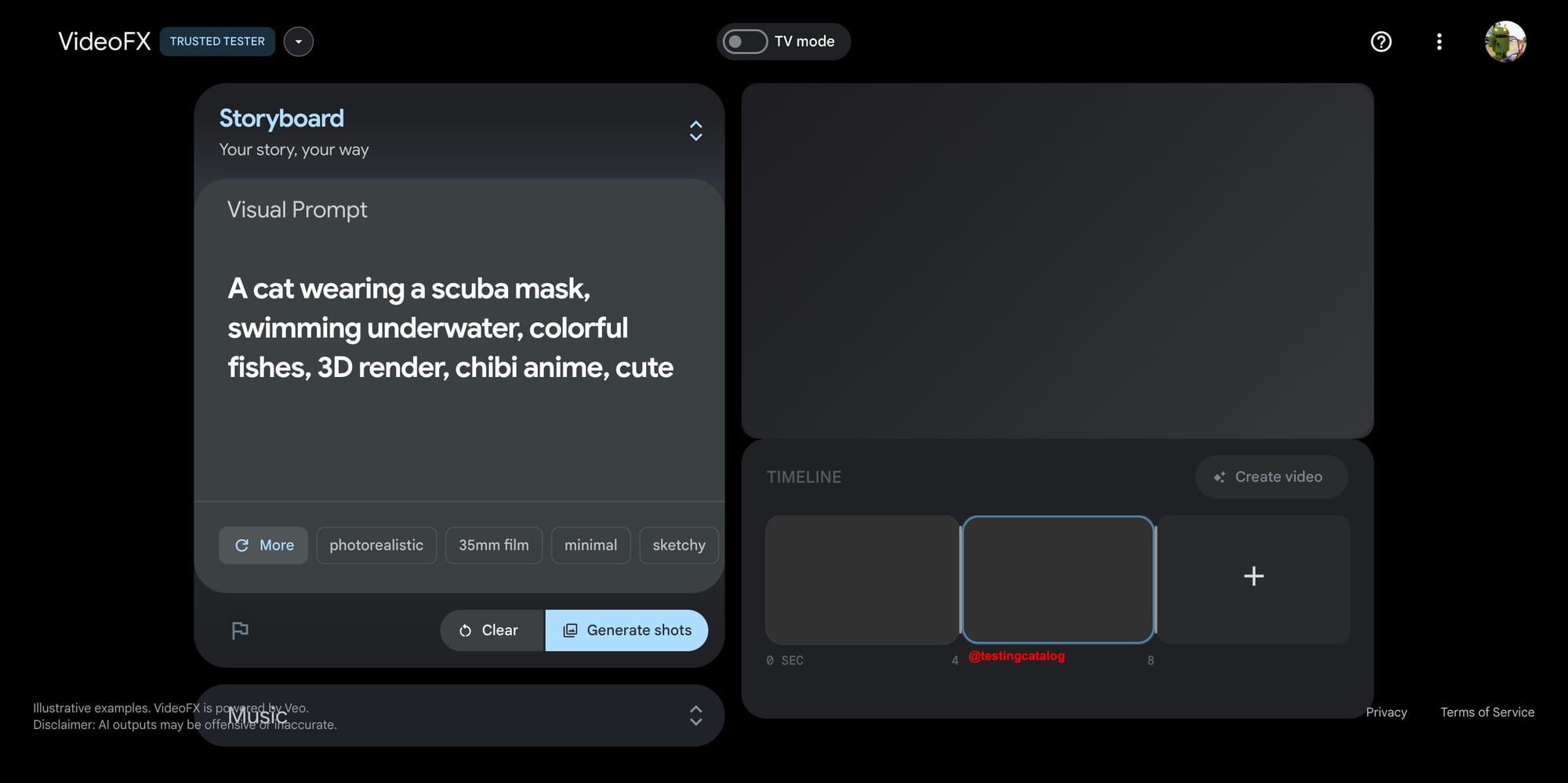The width and height of the screenshot is (1568, 783).
Task: Open the Terms of Service link
Action: 1487,712
